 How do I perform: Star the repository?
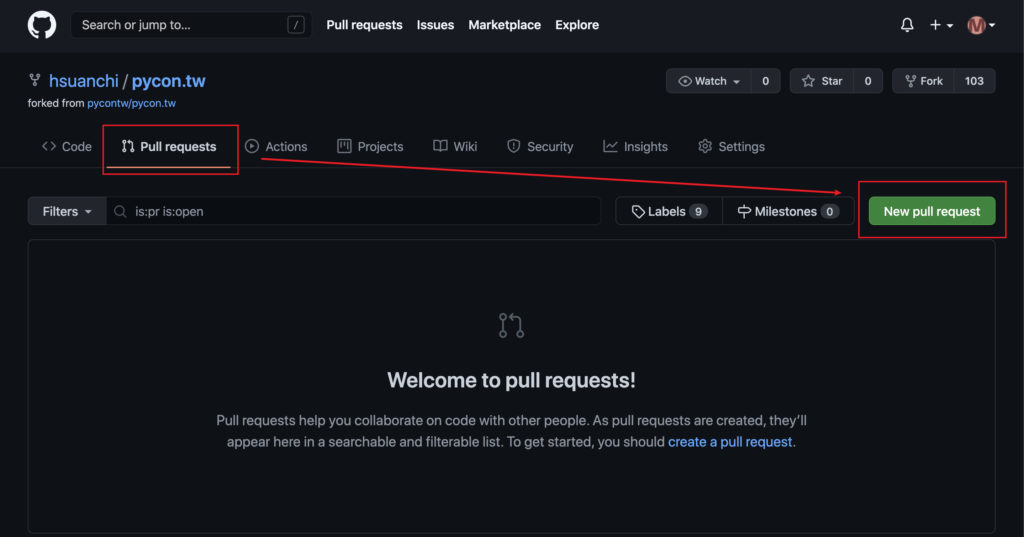(822, 81)
